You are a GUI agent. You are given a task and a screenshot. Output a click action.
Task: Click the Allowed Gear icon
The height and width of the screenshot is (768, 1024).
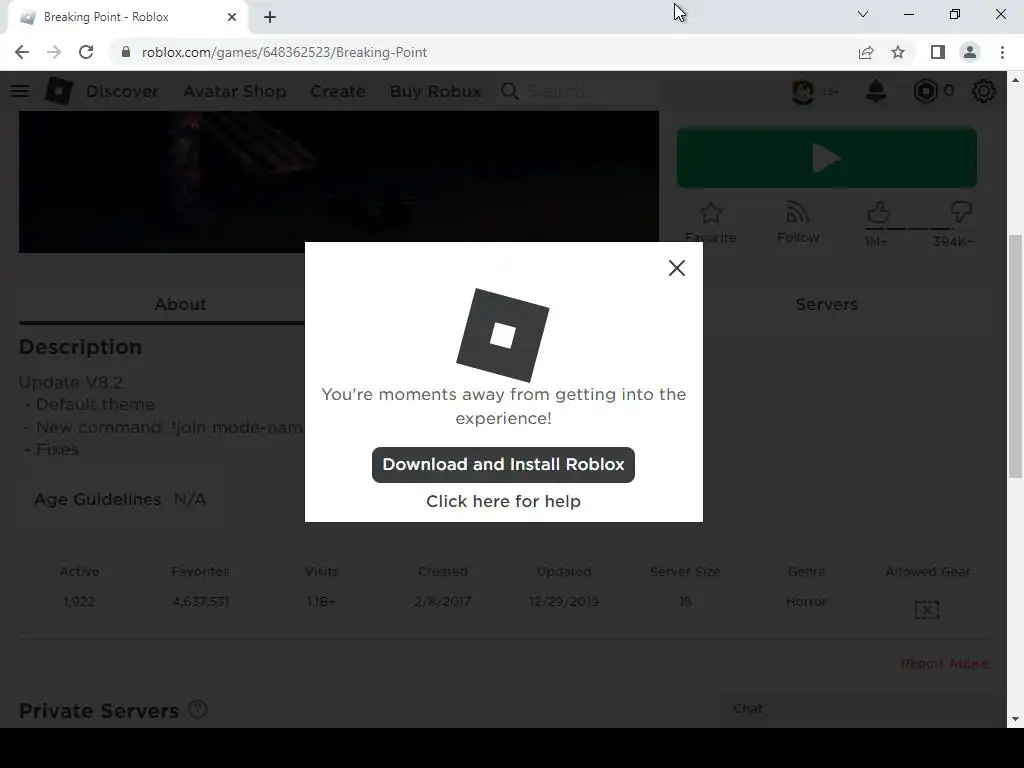coord(927,610)
